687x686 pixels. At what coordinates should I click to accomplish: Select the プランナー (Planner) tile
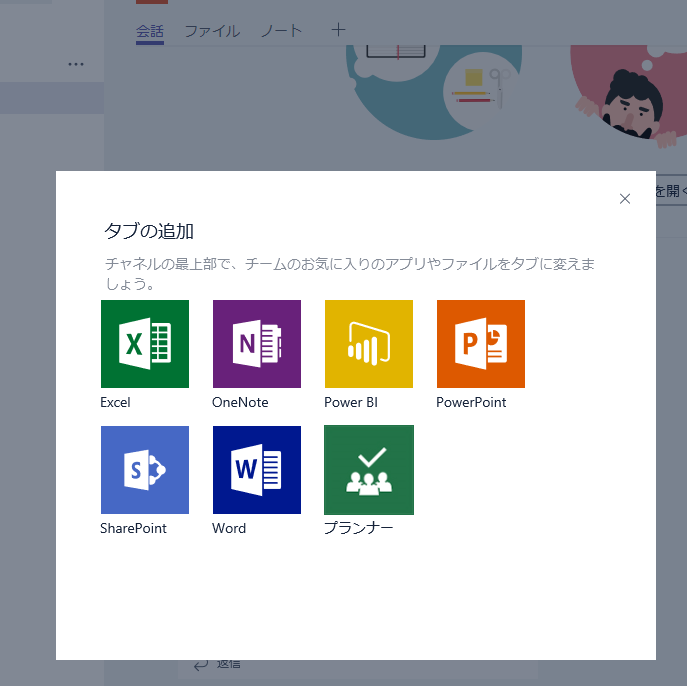pyautogui.click(x=369, y=470)
